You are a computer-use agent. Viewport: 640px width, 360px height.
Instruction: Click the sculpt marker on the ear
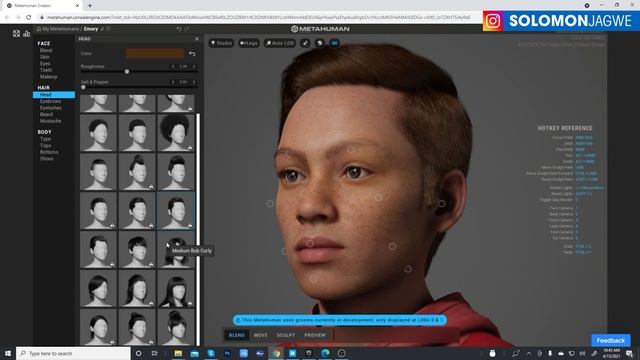pos(442,203)
